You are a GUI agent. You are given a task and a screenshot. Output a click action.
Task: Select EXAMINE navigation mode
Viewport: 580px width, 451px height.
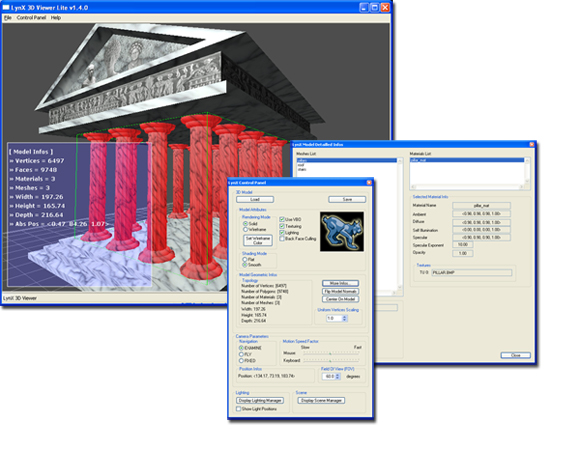click(x=241, y=348)
